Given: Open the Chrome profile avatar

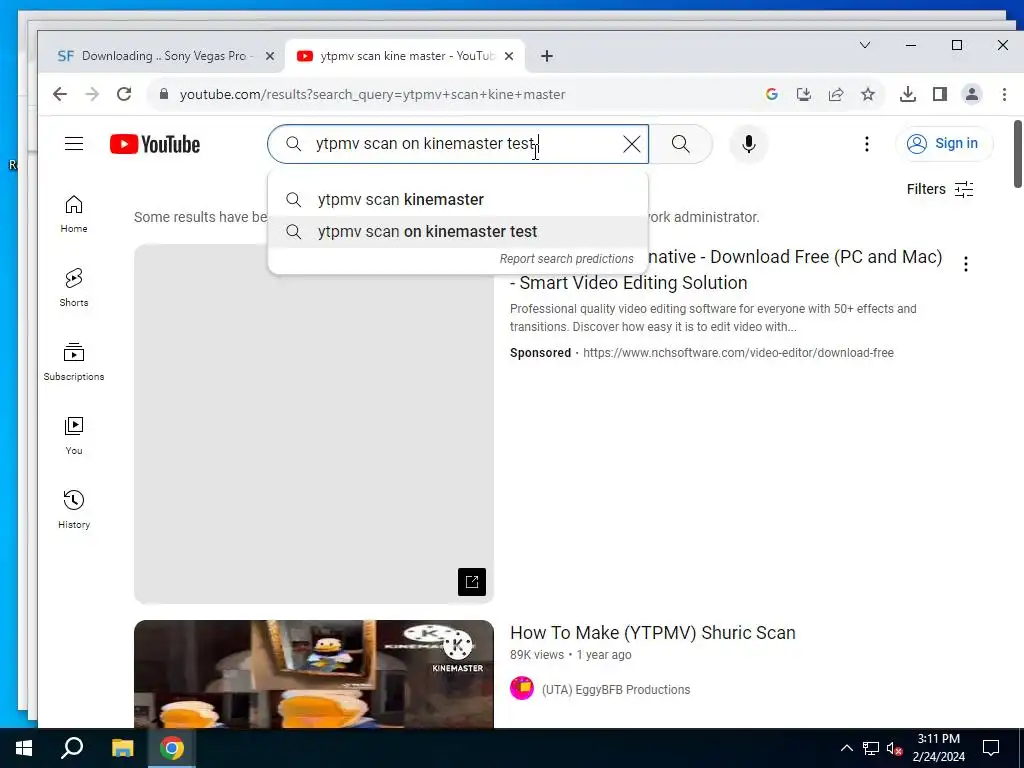Looking at the screenshot, I should click(x=972, y=94).
